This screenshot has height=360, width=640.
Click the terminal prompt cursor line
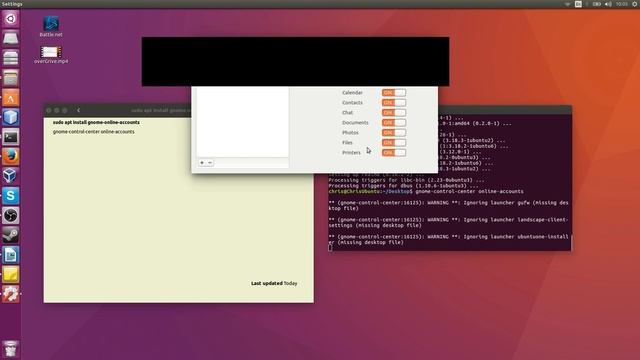click(330, 248)
